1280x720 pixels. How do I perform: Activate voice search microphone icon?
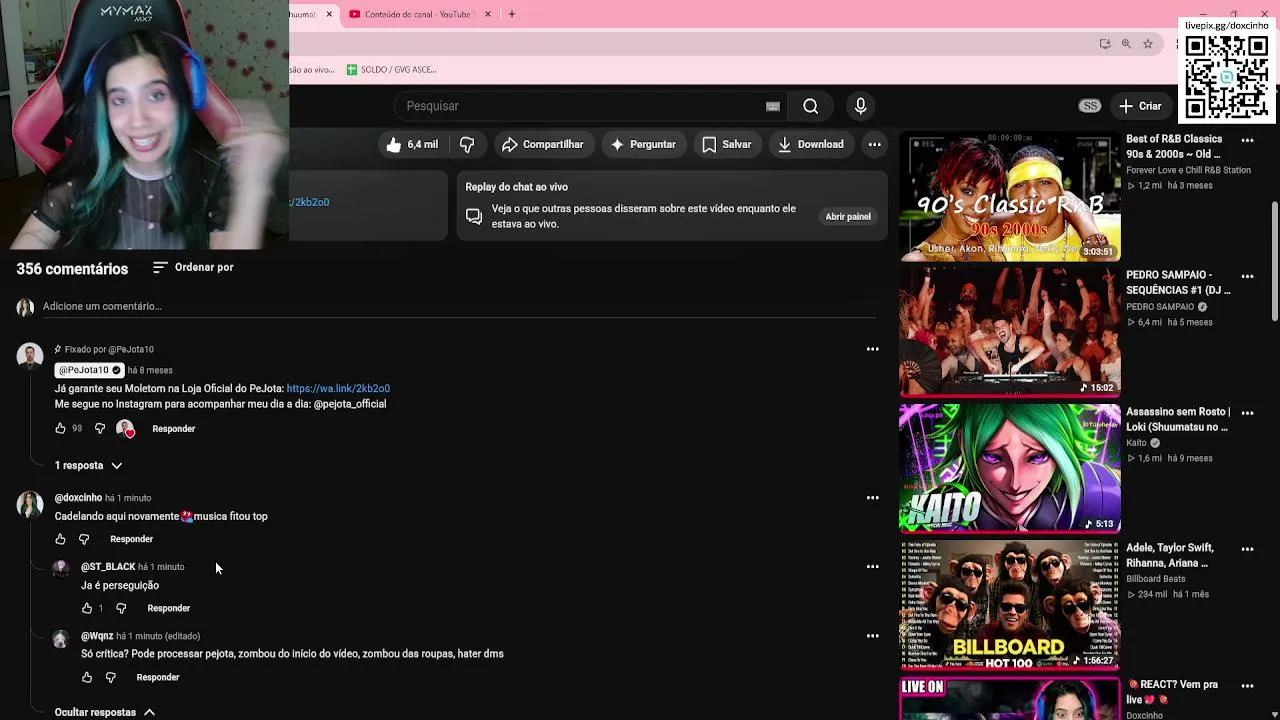click(x=860, y=106)
